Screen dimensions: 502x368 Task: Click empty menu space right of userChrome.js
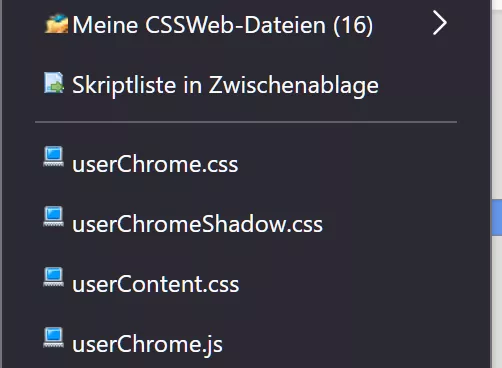340,344
